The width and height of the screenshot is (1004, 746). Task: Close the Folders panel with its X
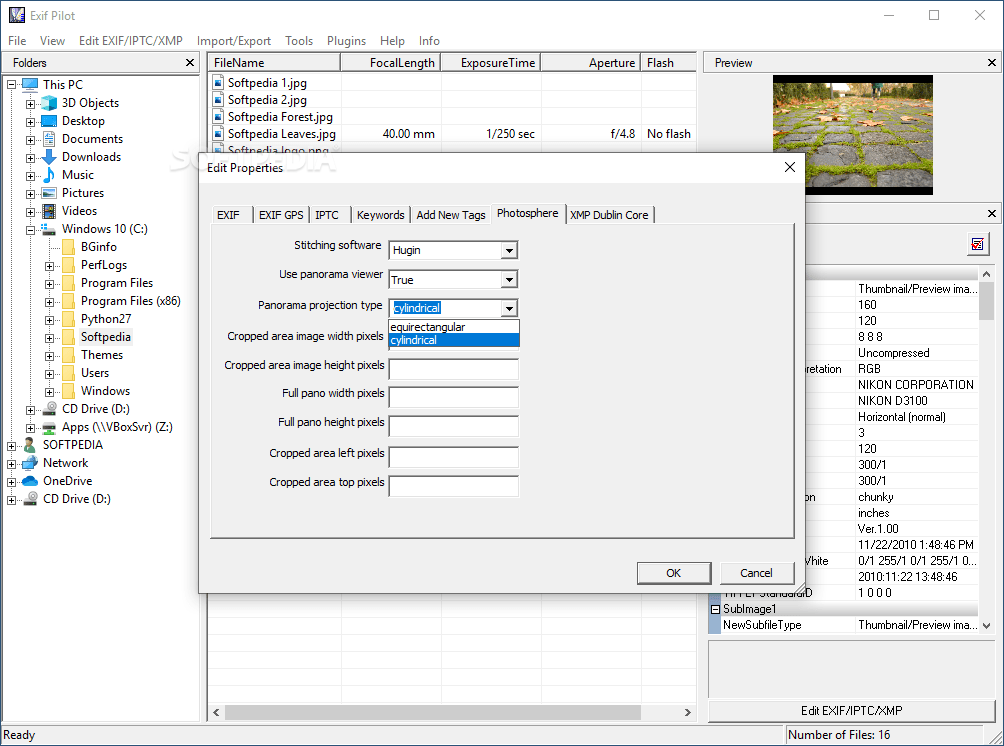coord(190,63)
